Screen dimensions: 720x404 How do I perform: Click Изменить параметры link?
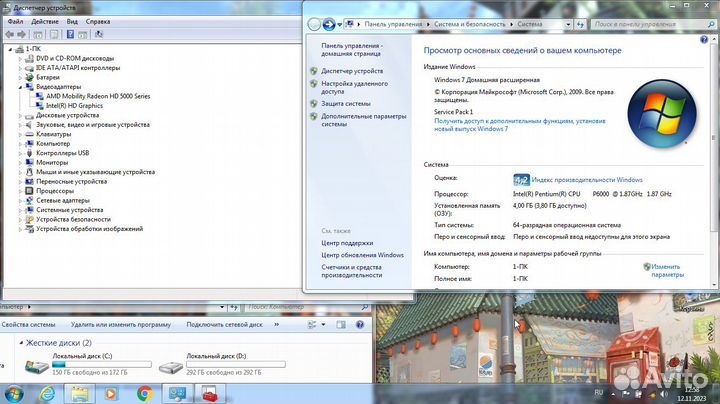(667, 270)
